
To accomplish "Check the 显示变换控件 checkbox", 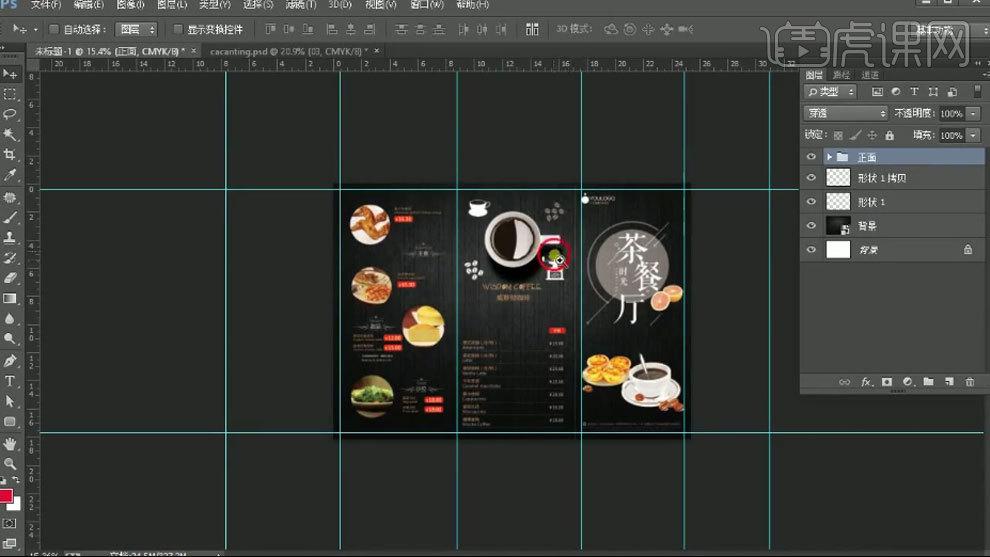I will (x=178, y=30).
